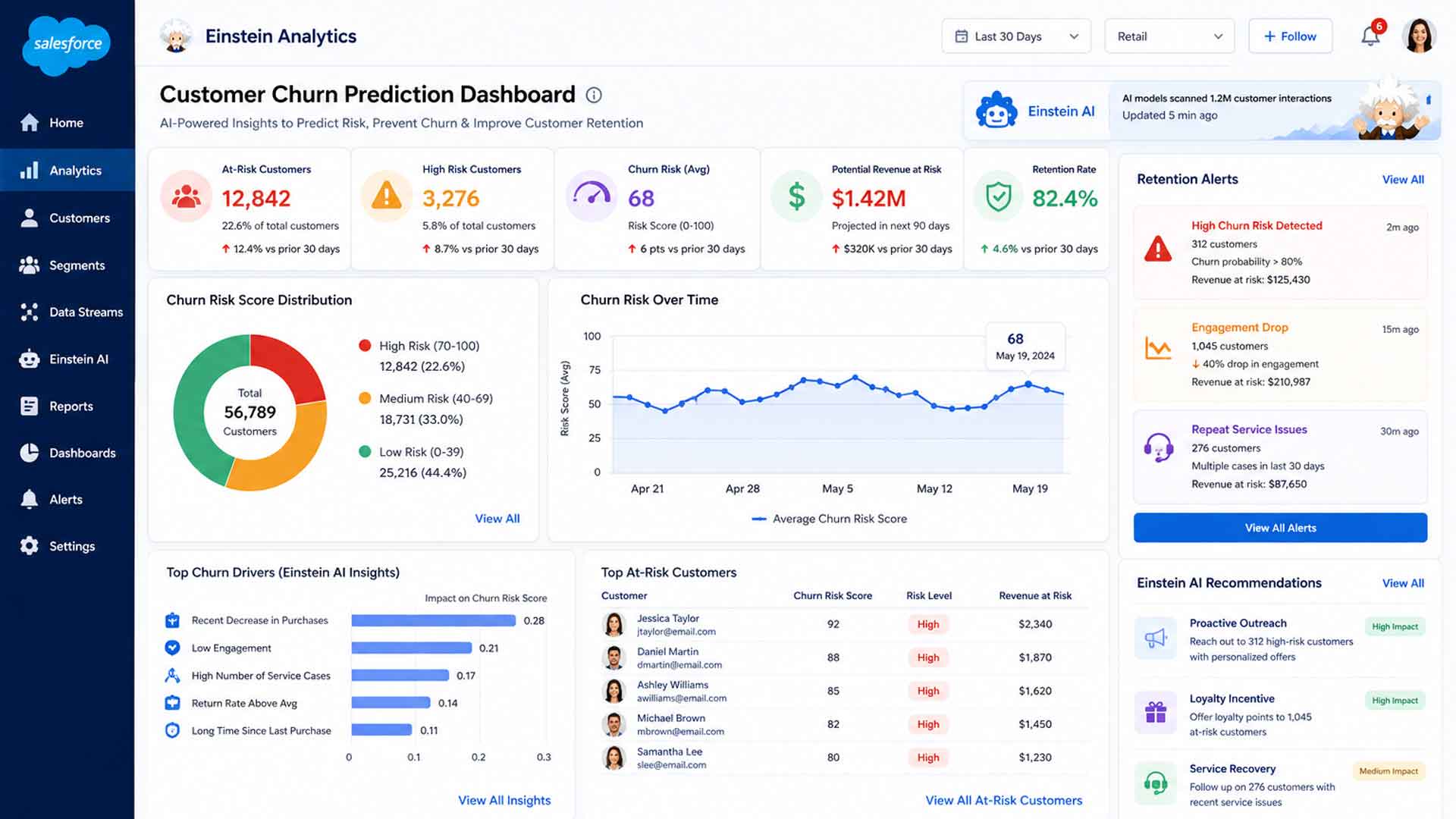Click the Einstein AI banner robot icon

pos(996,111)
